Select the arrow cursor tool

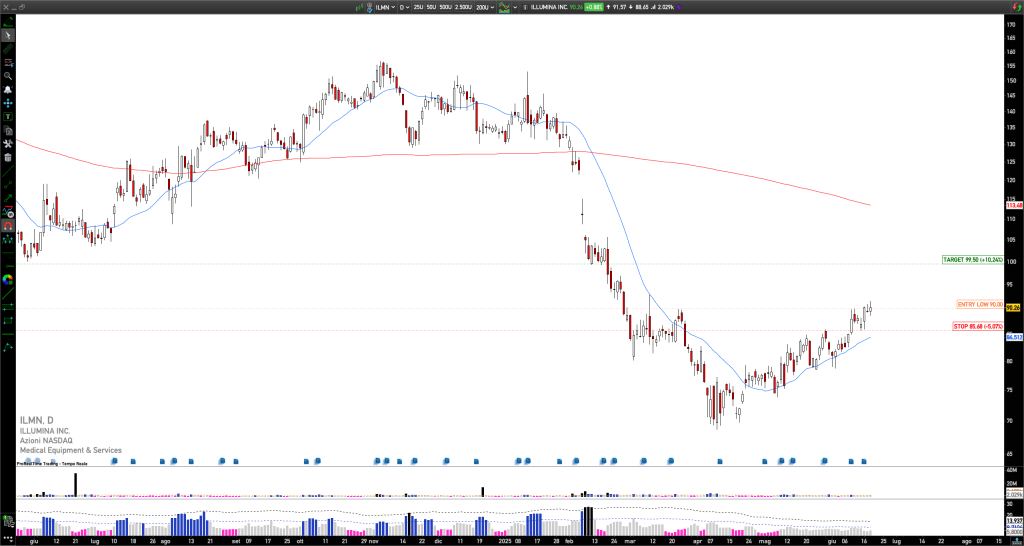tap(8, 35)
